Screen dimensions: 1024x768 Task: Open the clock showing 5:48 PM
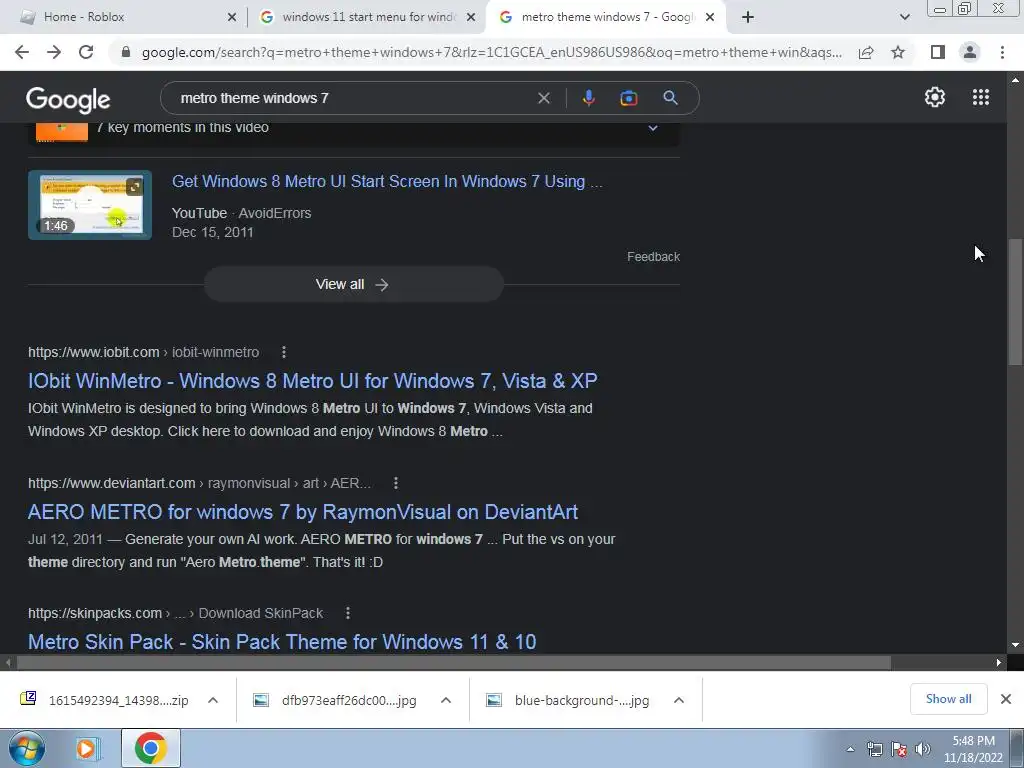coord(973,749)
